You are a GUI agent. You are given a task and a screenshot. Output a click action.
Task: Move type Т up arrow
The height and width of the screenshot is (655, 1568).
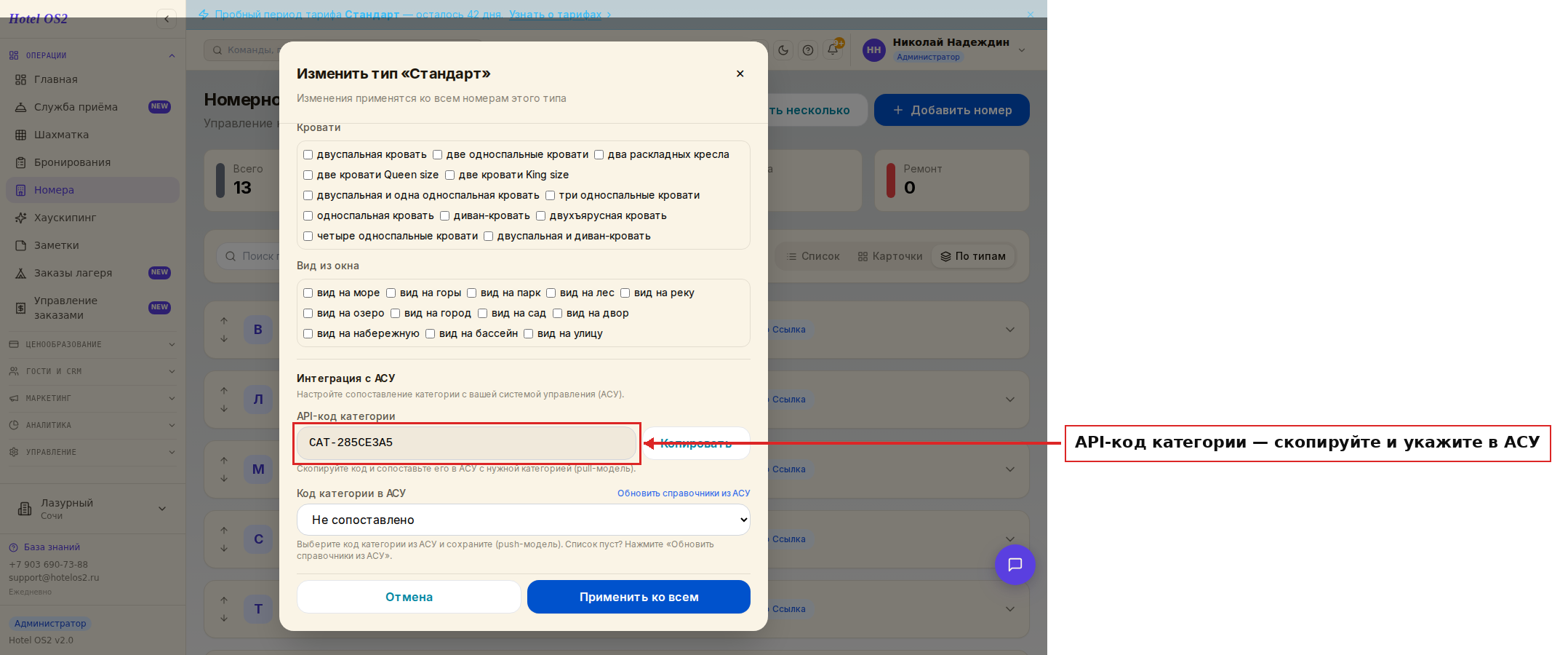[x=224, y=600]
